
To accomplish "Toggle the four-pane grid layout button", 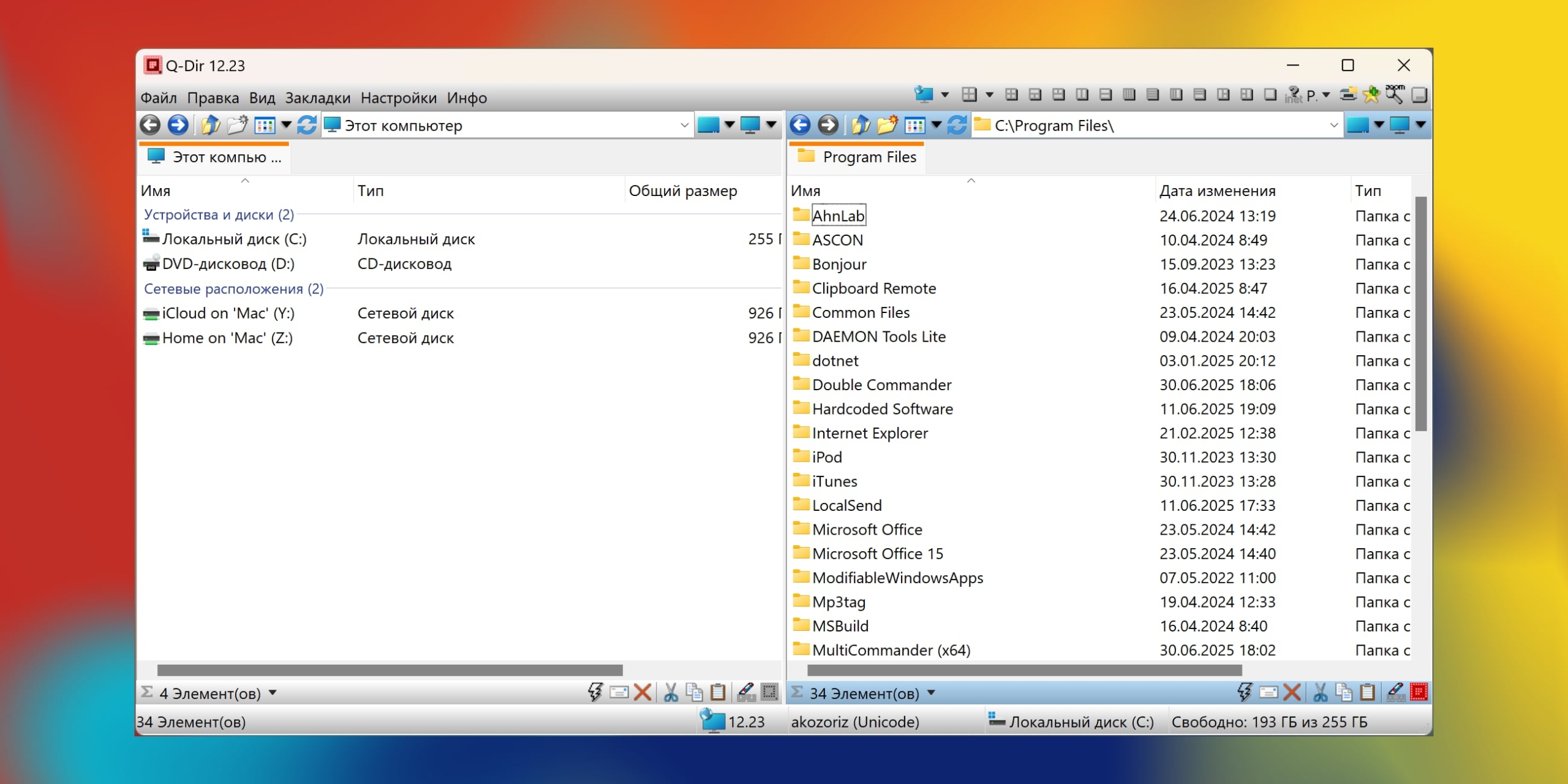I will (x=1011, y=94).
